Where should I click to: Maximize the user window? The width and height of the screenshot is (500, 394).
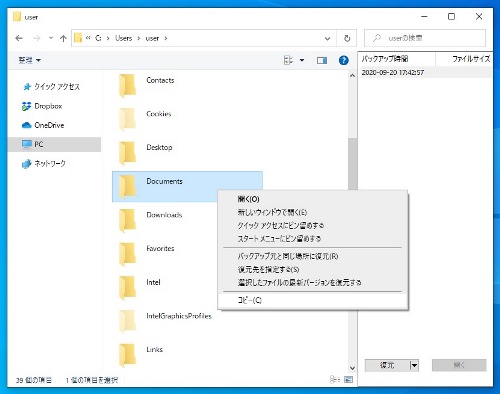click(x=451, y=16)
